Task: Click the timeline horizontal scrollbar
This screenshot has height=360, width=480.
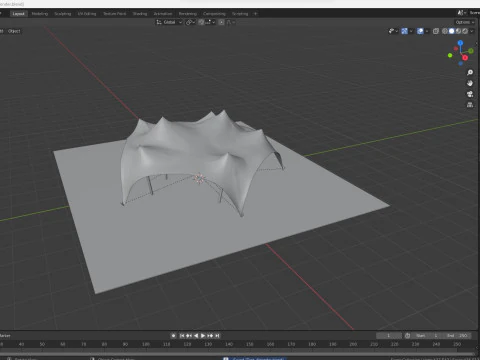Action: pos(237,353)
